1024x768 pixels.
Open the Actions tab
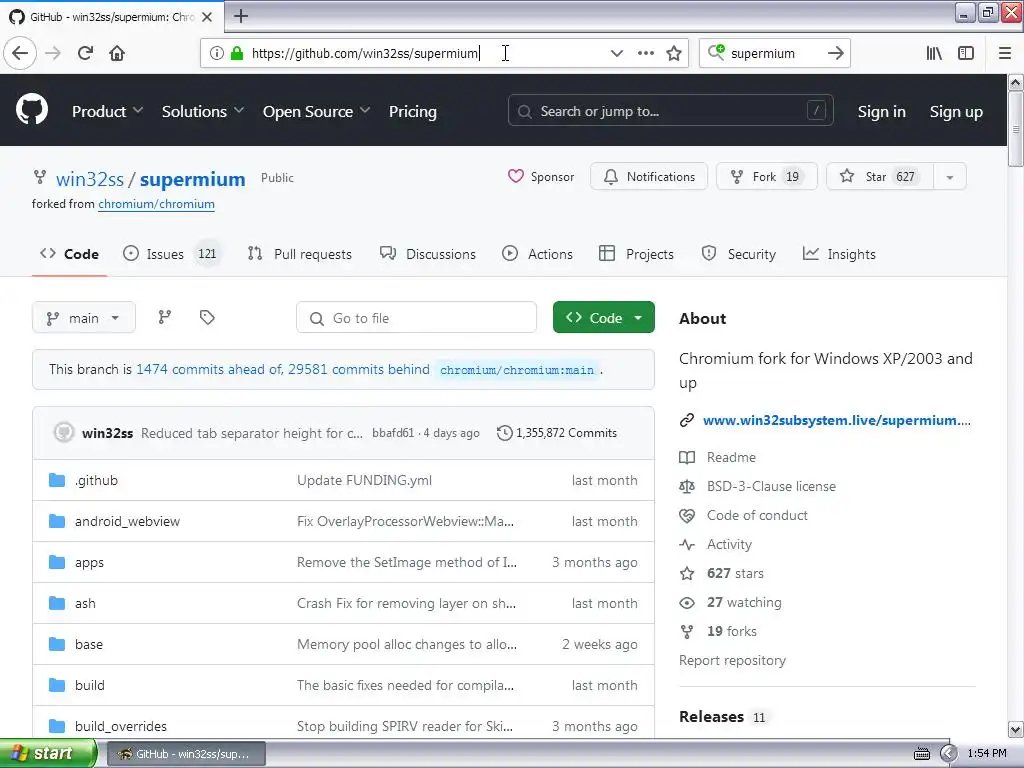coord(537,254)
